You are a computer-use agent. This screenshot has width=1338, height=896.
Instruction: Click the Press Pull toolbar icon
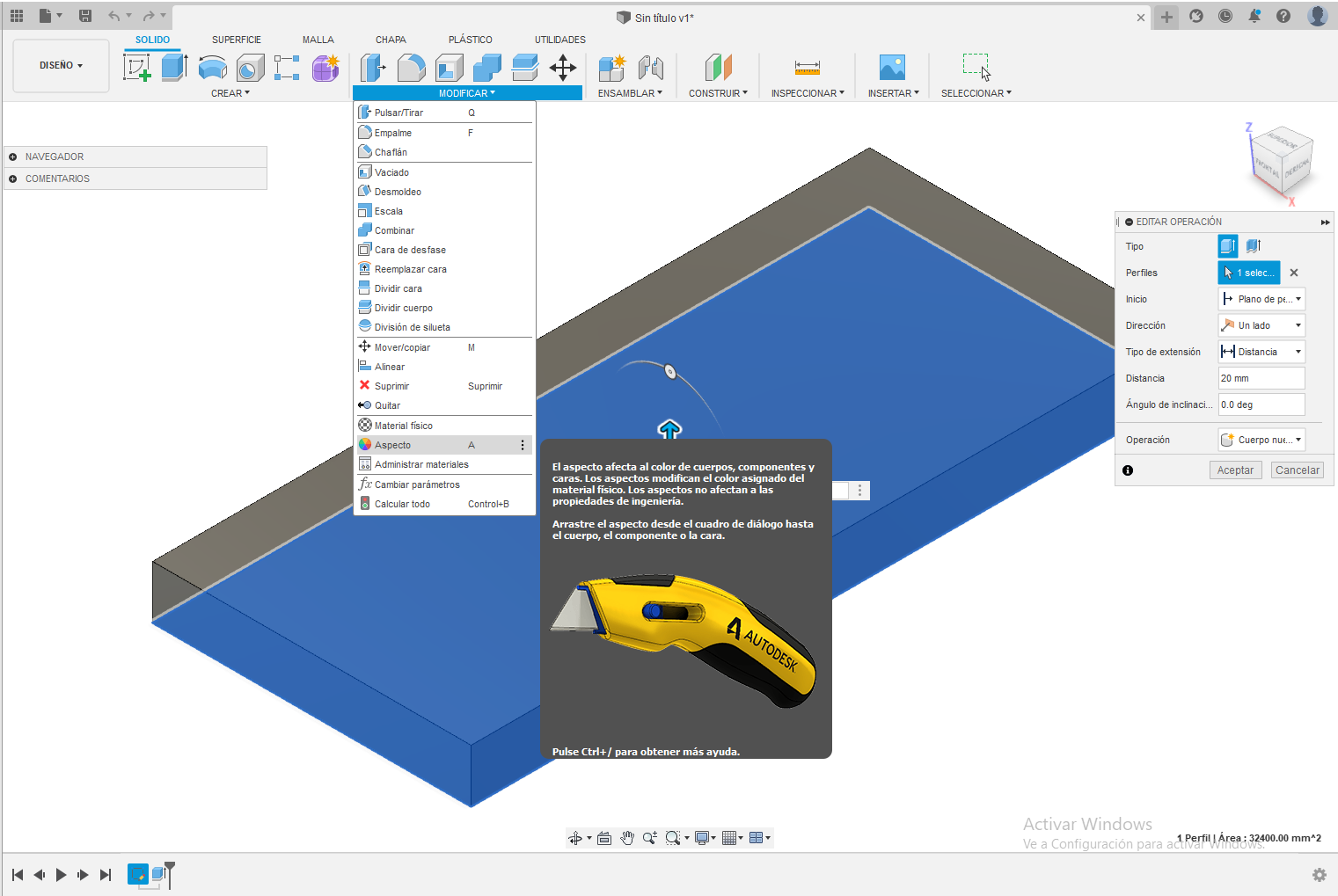tap(373, 68)
